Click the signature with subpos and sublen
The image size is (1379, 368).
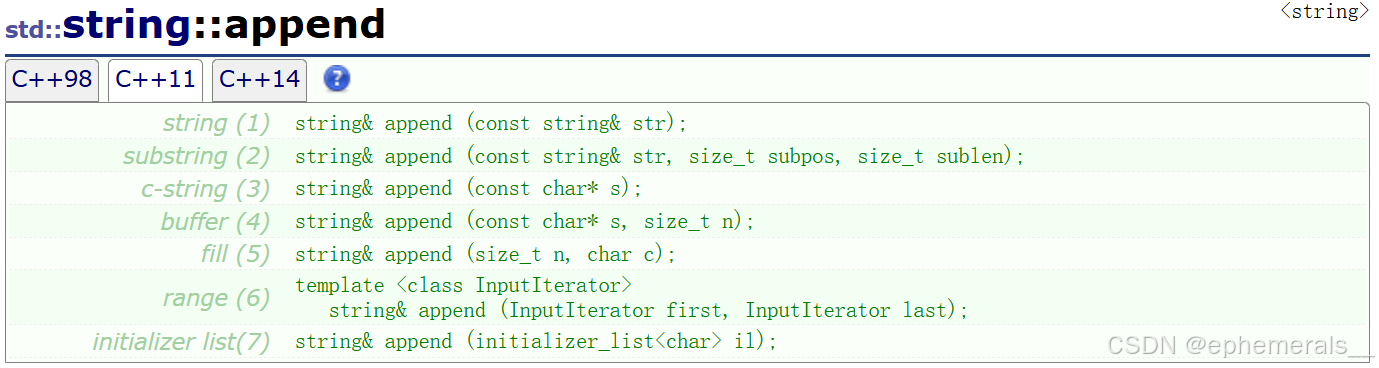point(660,157)
